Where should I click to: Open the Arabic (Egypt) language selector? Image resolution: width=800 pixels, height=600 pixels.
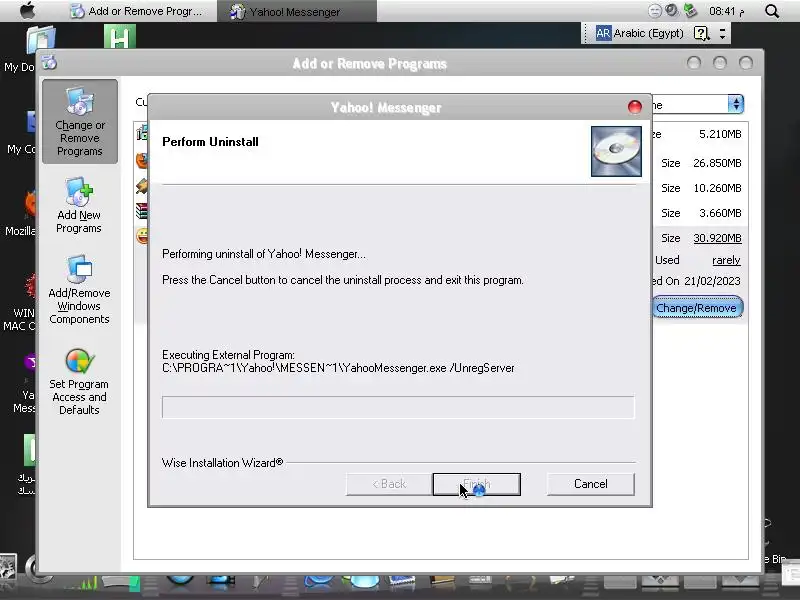(x=648, y=34)
